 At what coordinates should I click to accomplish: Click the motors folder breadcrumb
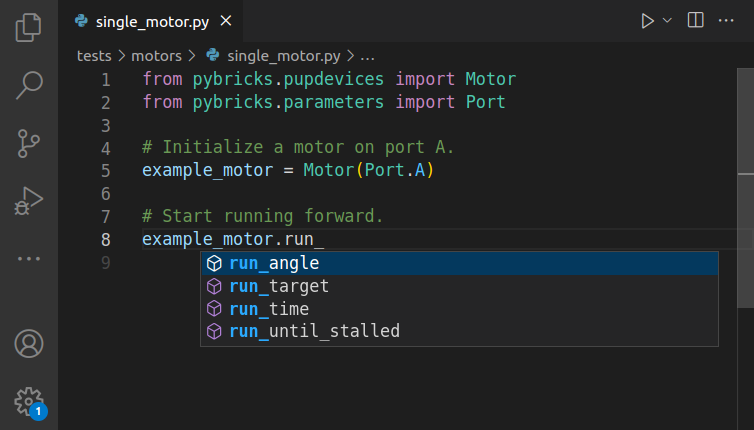(x=156, y=56)
